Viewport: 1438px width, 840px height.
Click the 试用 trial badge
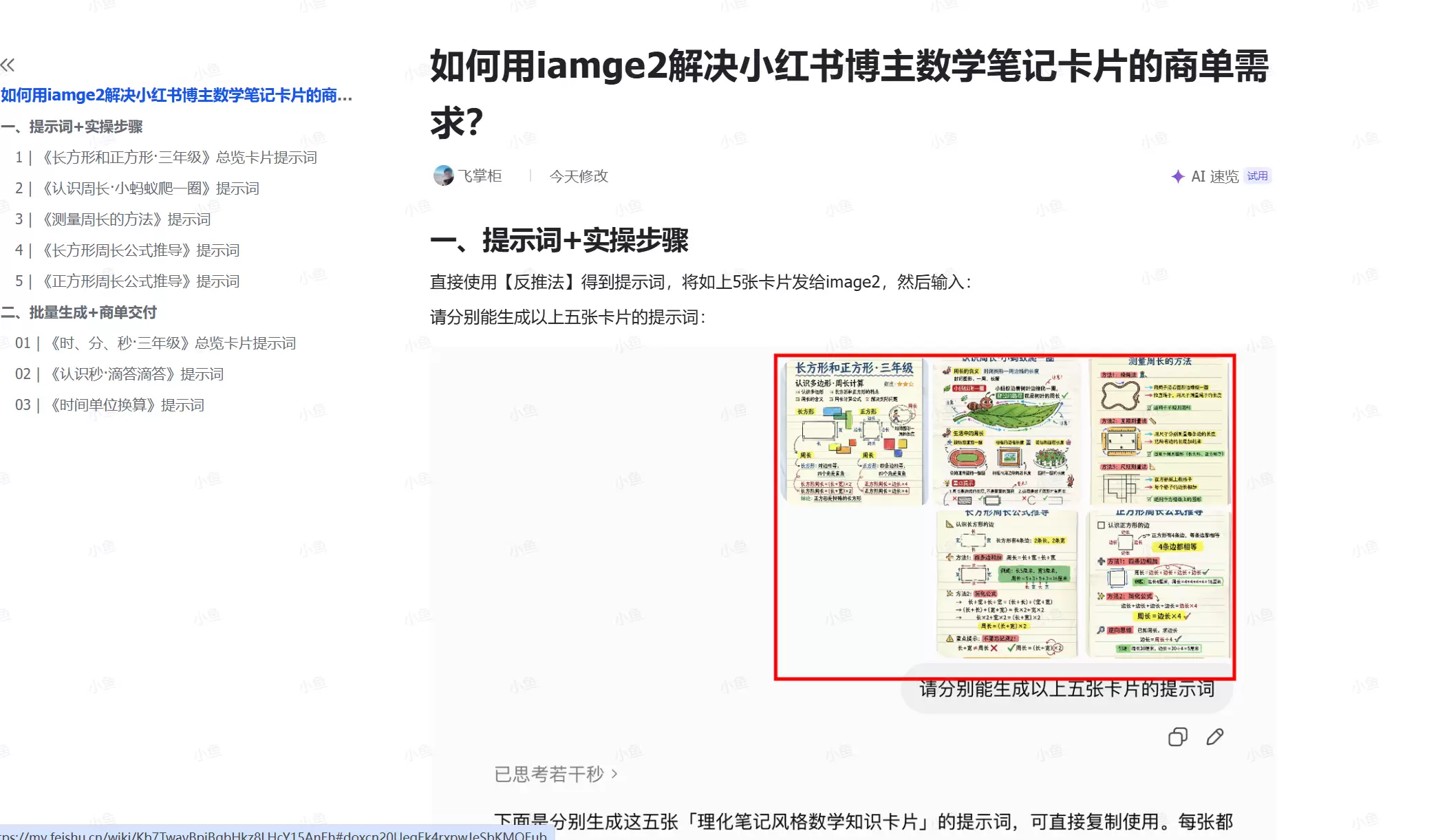tap(1257, 176)
